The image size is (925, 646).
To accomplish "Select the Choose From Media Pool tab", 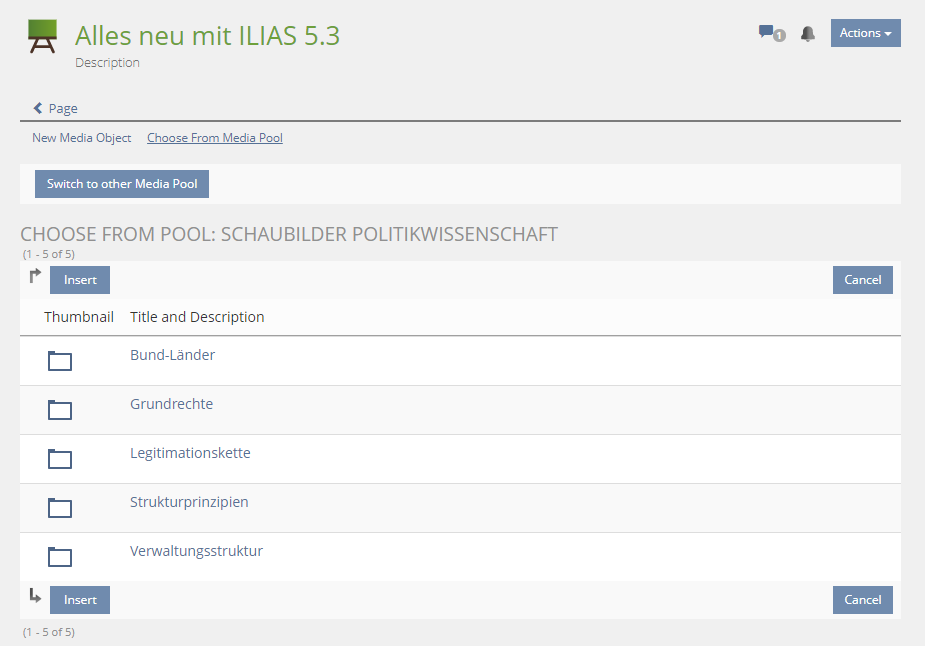I will pyautogui.click(x=214, y=138).
